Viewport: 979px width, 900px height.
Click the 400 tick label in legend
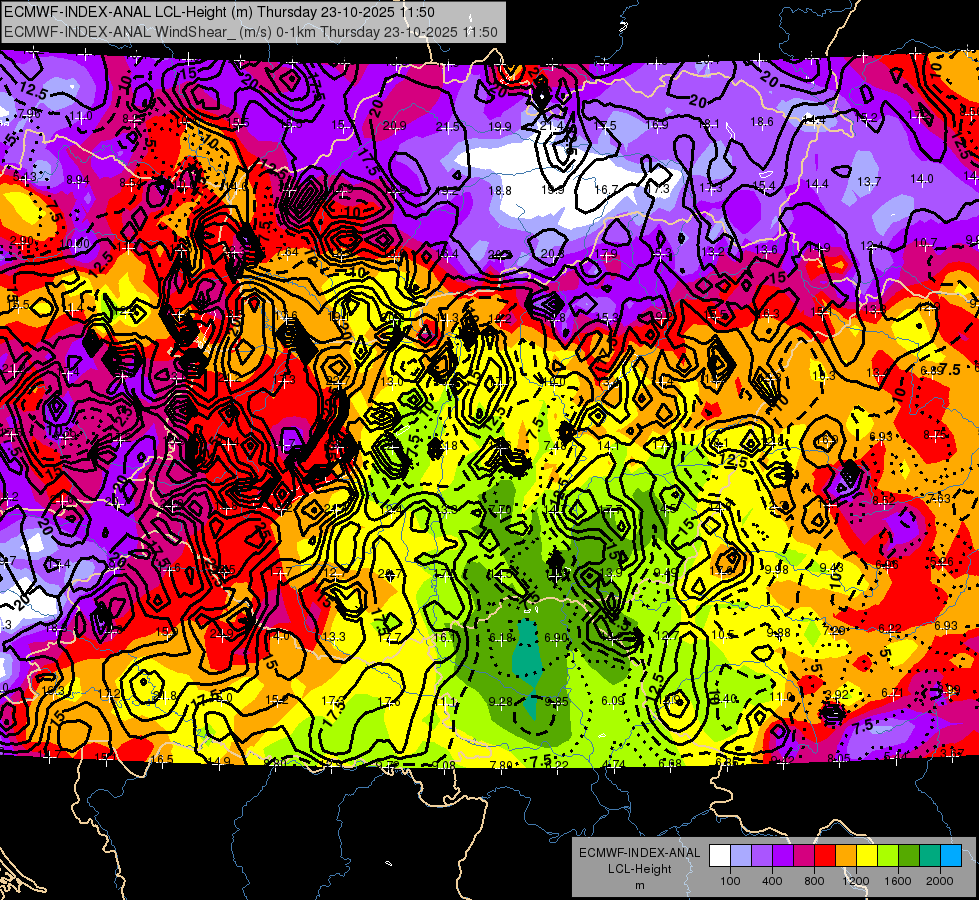point(772,881)
